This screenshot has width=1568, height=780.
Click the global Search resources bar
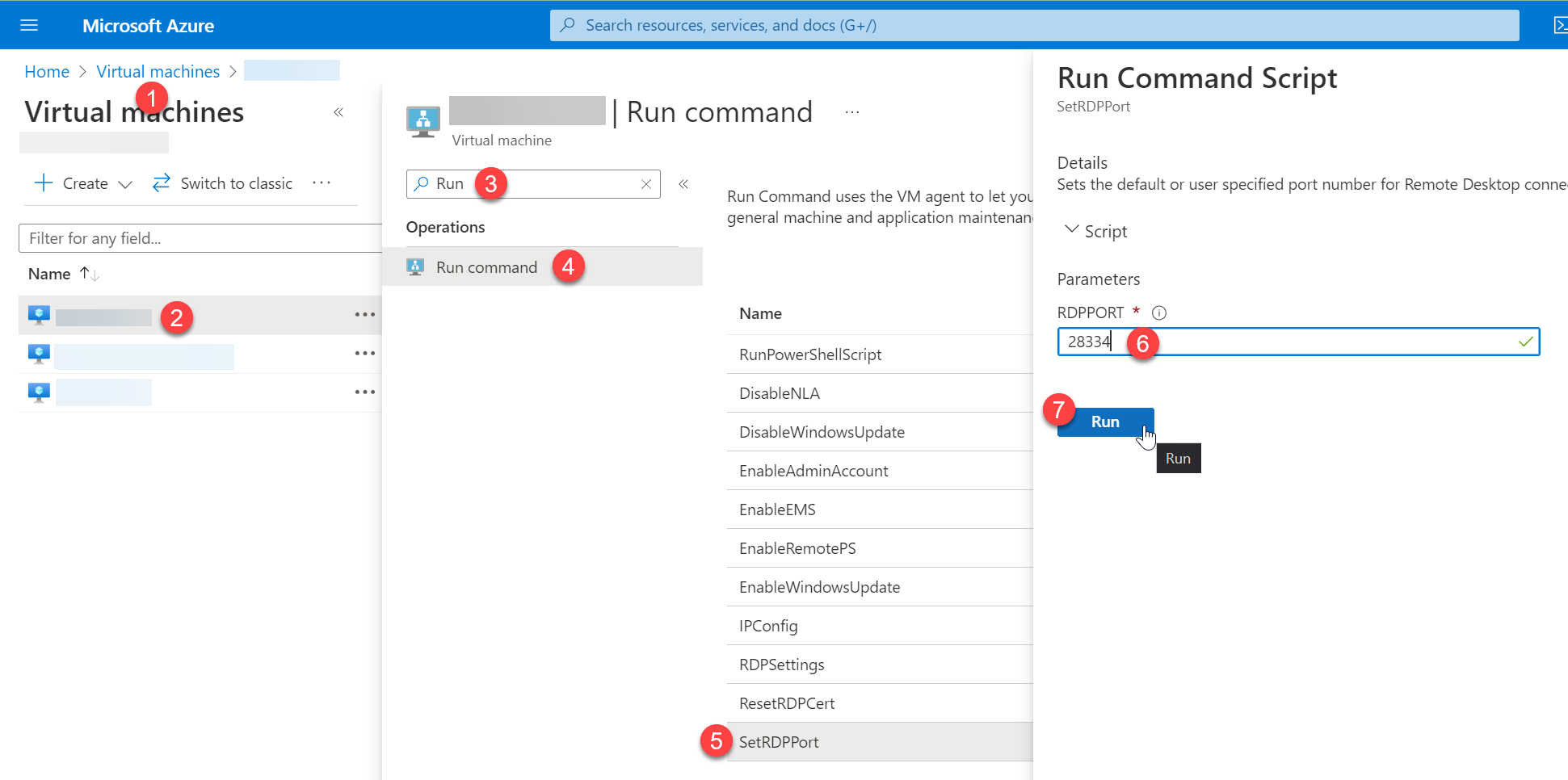pyautogui.click(x=1034, y=25)
